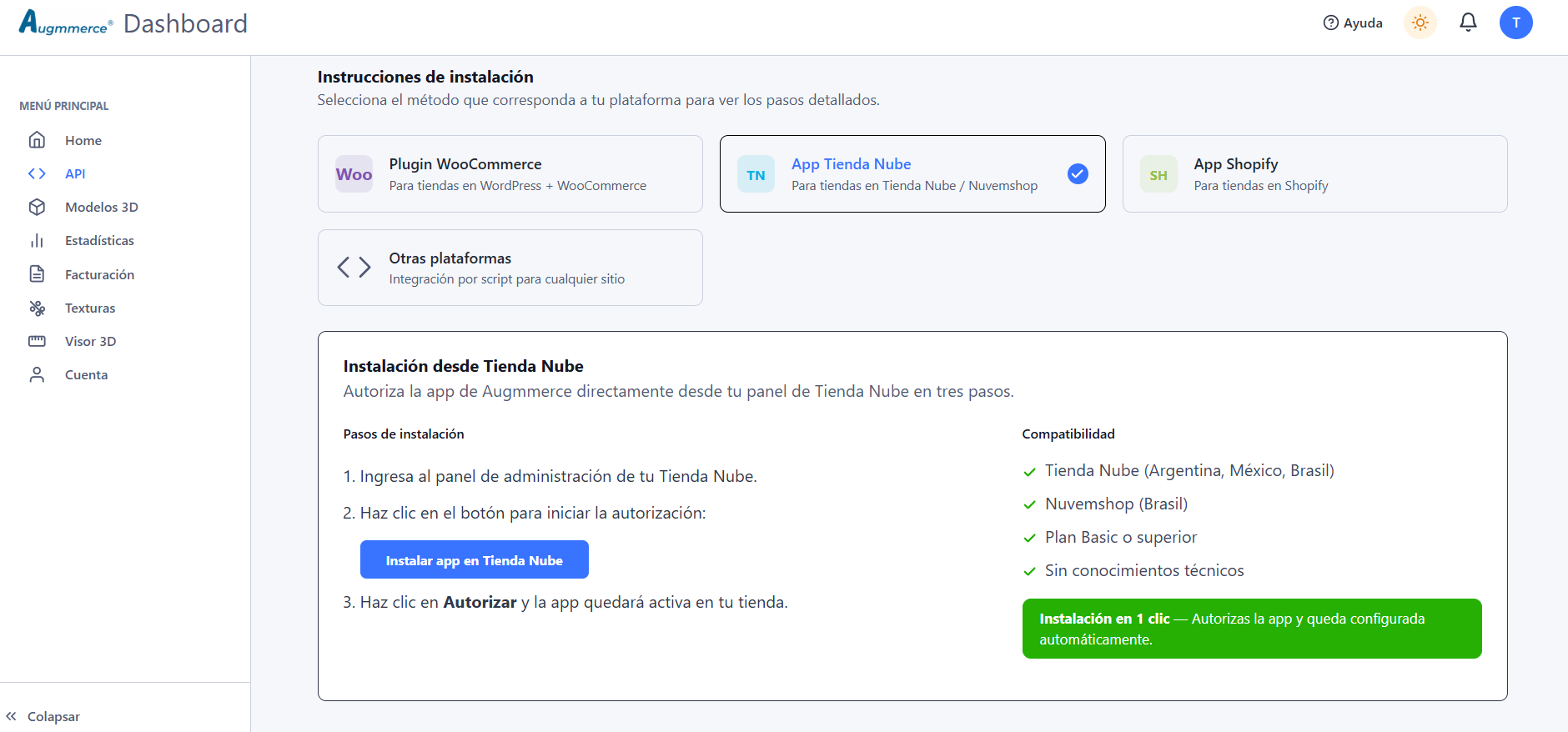Click the Tienda Nube compatibility checkmark
Image resolution: width=1568 pixels, height=732 pixels.
click(x=1029, y=472)
